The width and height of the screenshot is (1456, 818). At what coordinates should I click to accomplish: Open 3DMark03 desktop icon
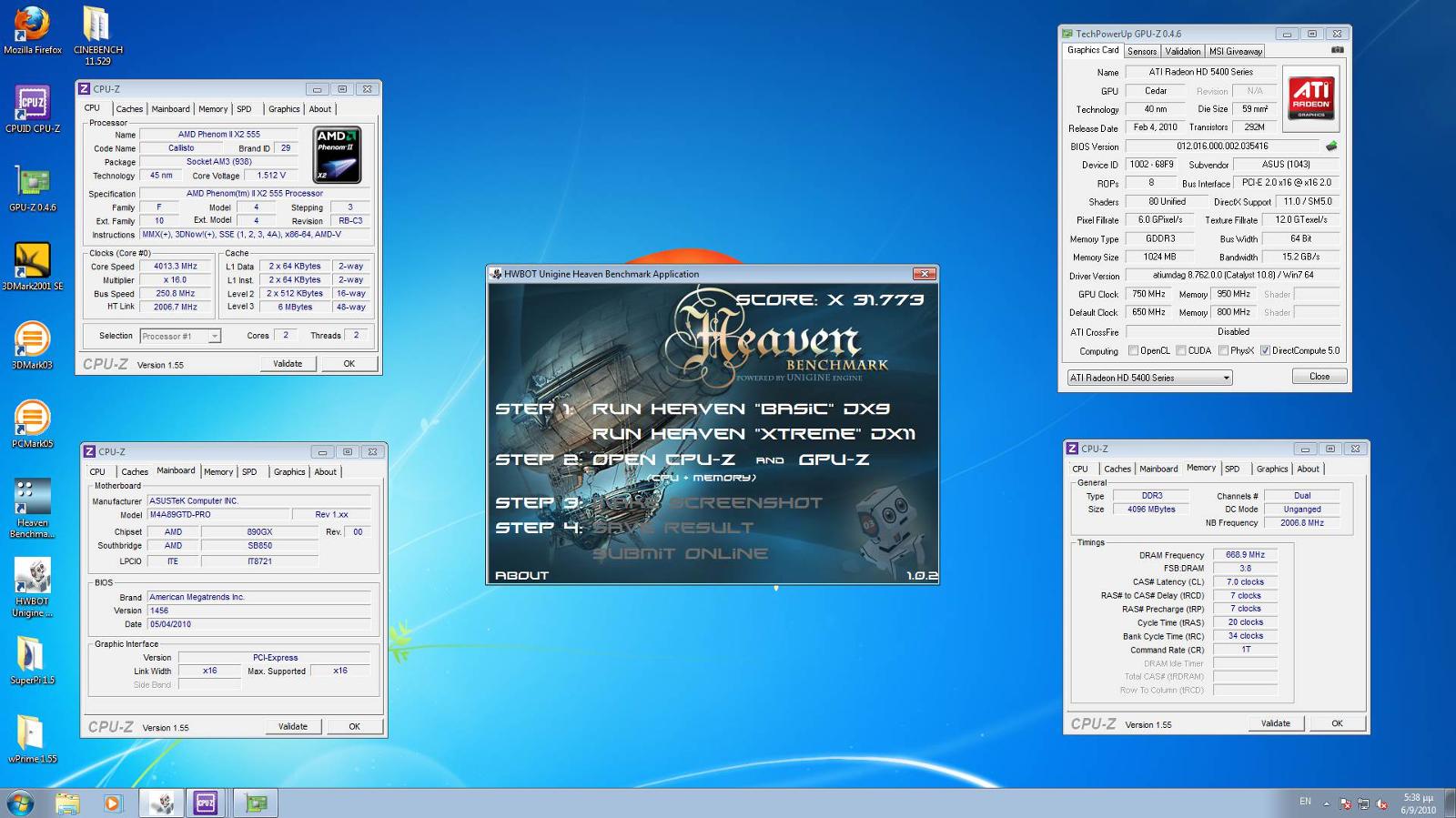(33, 346)
